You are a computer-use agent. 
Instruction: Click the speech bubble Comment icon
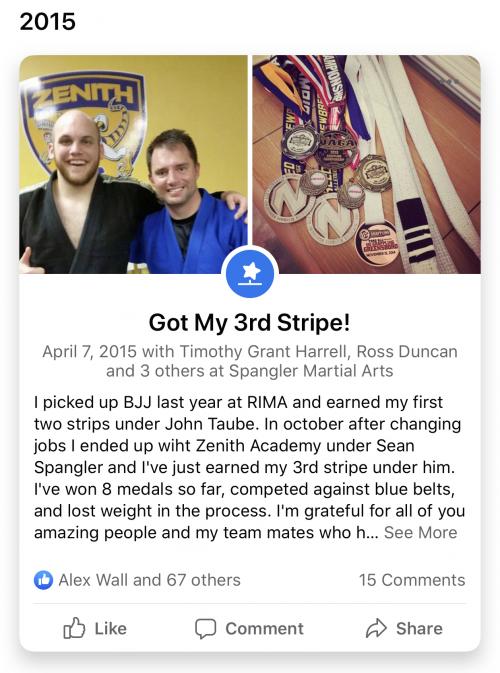[x=205, y=629]
